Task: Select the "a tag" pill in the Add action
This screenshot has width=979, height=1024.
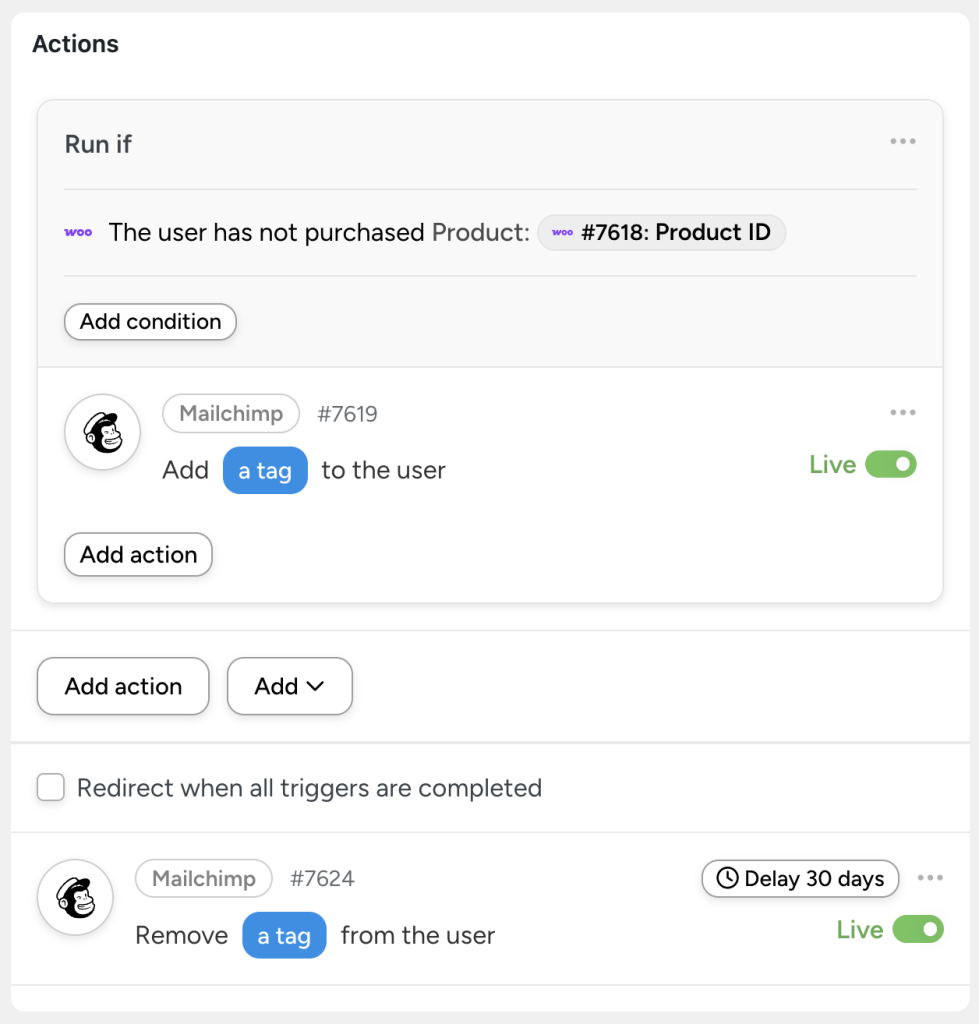Action: click(265, 470)
